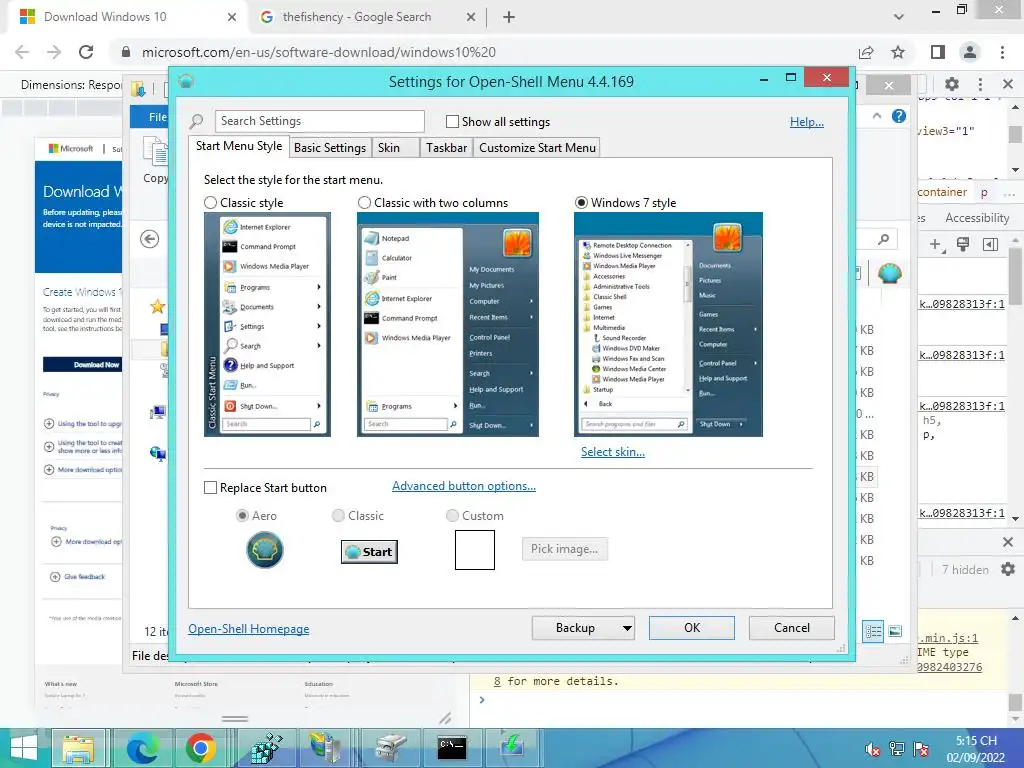This screenshot has height=768, width=1024.
Task: Reload the page in Chrome
Action: [x=86, y=52]
